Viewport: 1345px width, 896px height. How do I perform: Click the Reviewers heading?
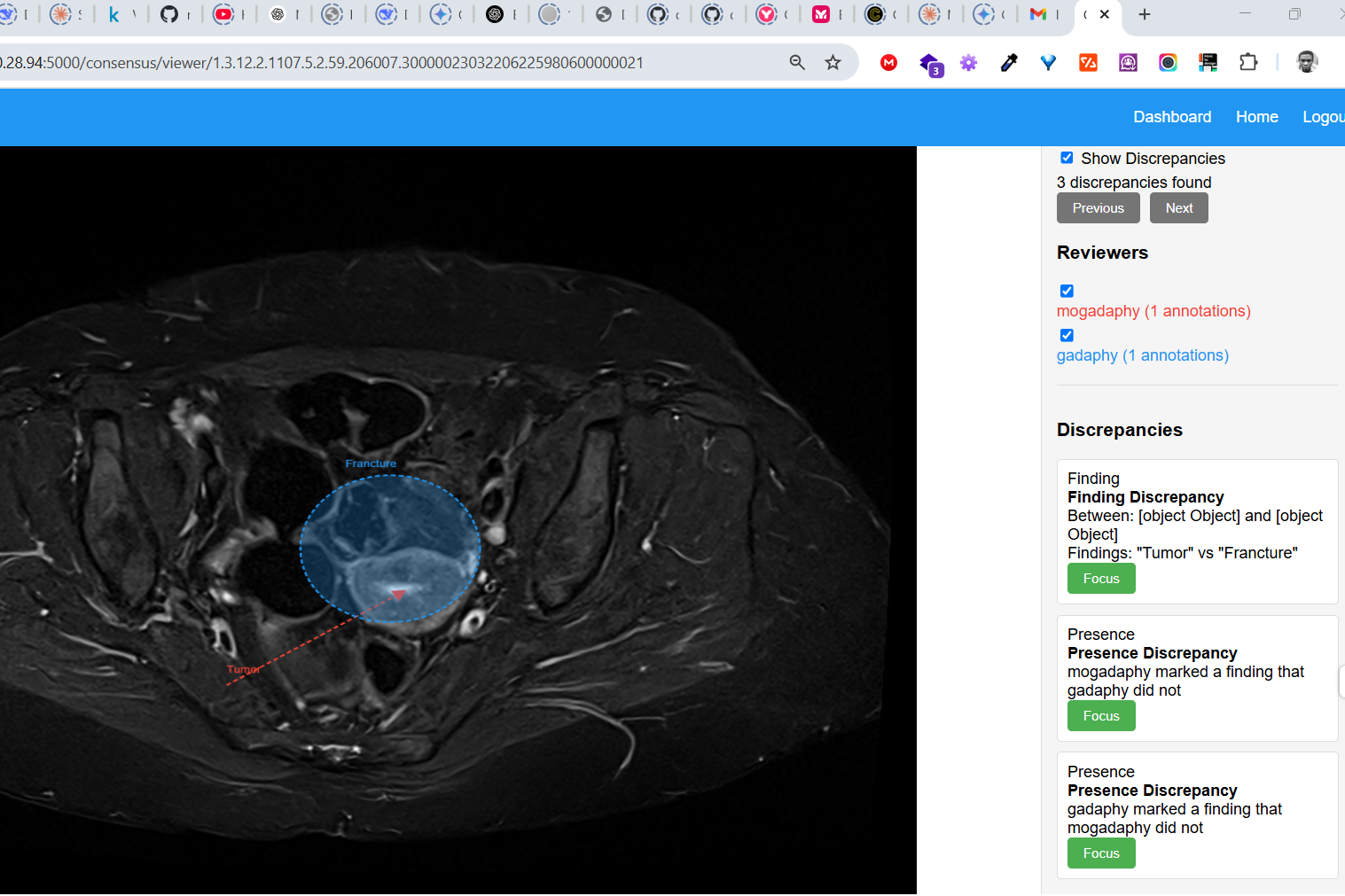[1102, 253]
